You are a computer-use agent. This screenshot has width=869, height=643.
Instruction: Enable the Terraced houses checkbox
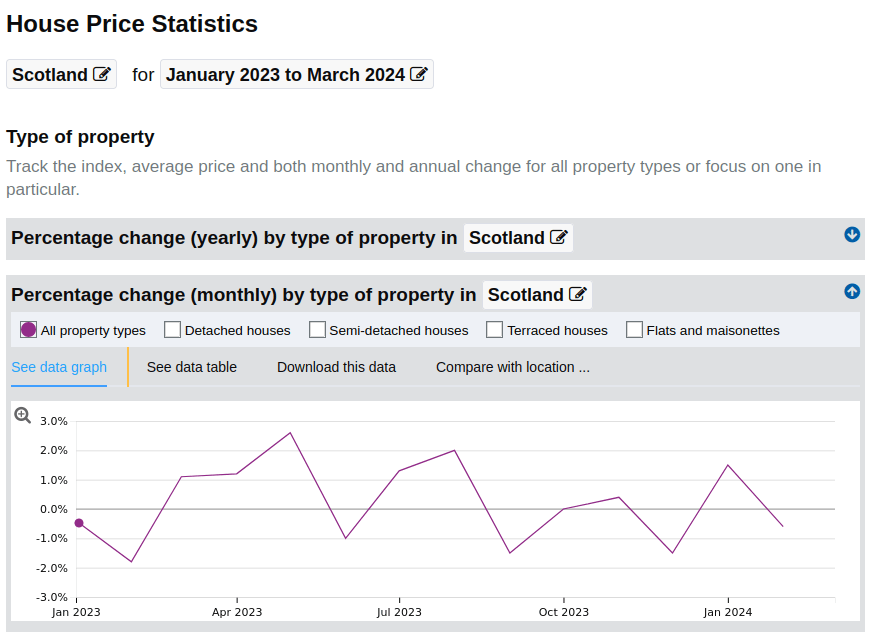click(x=494, y=329)
